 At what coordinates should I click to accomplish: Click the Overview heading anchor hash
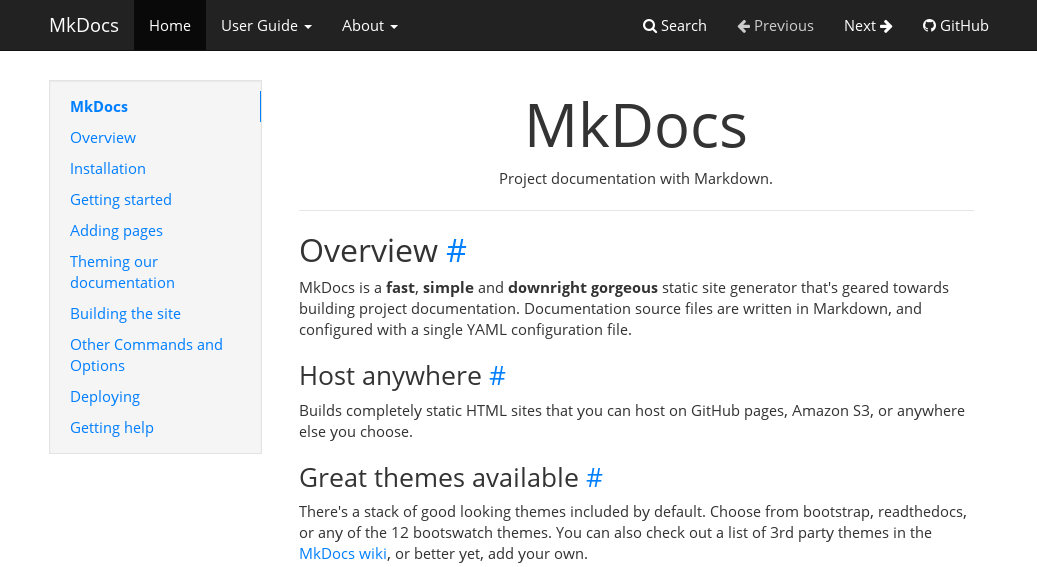(456, 251)
